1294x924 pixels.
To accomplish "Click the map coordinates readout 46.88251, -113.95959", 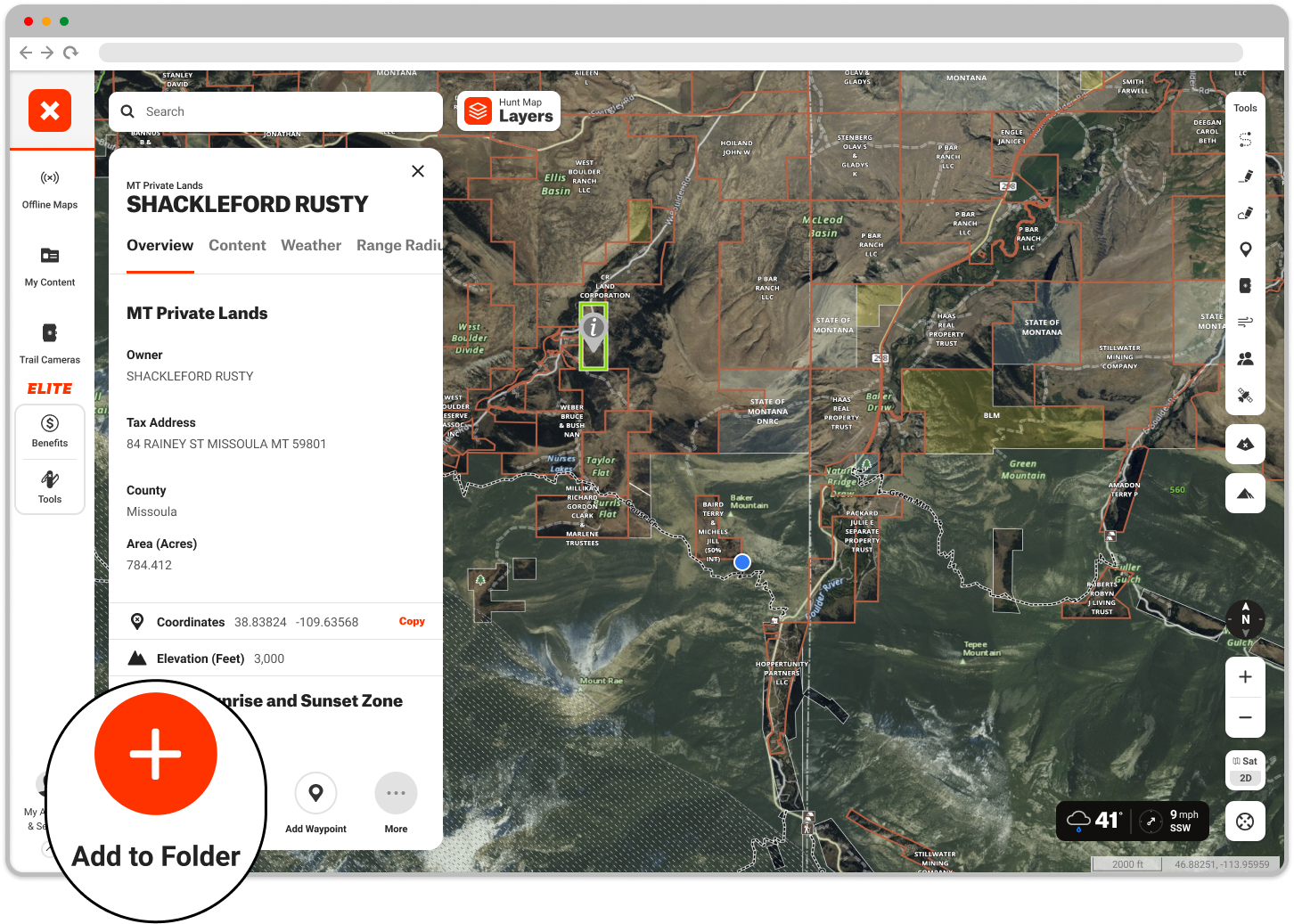I will (x=1222, y=864).
